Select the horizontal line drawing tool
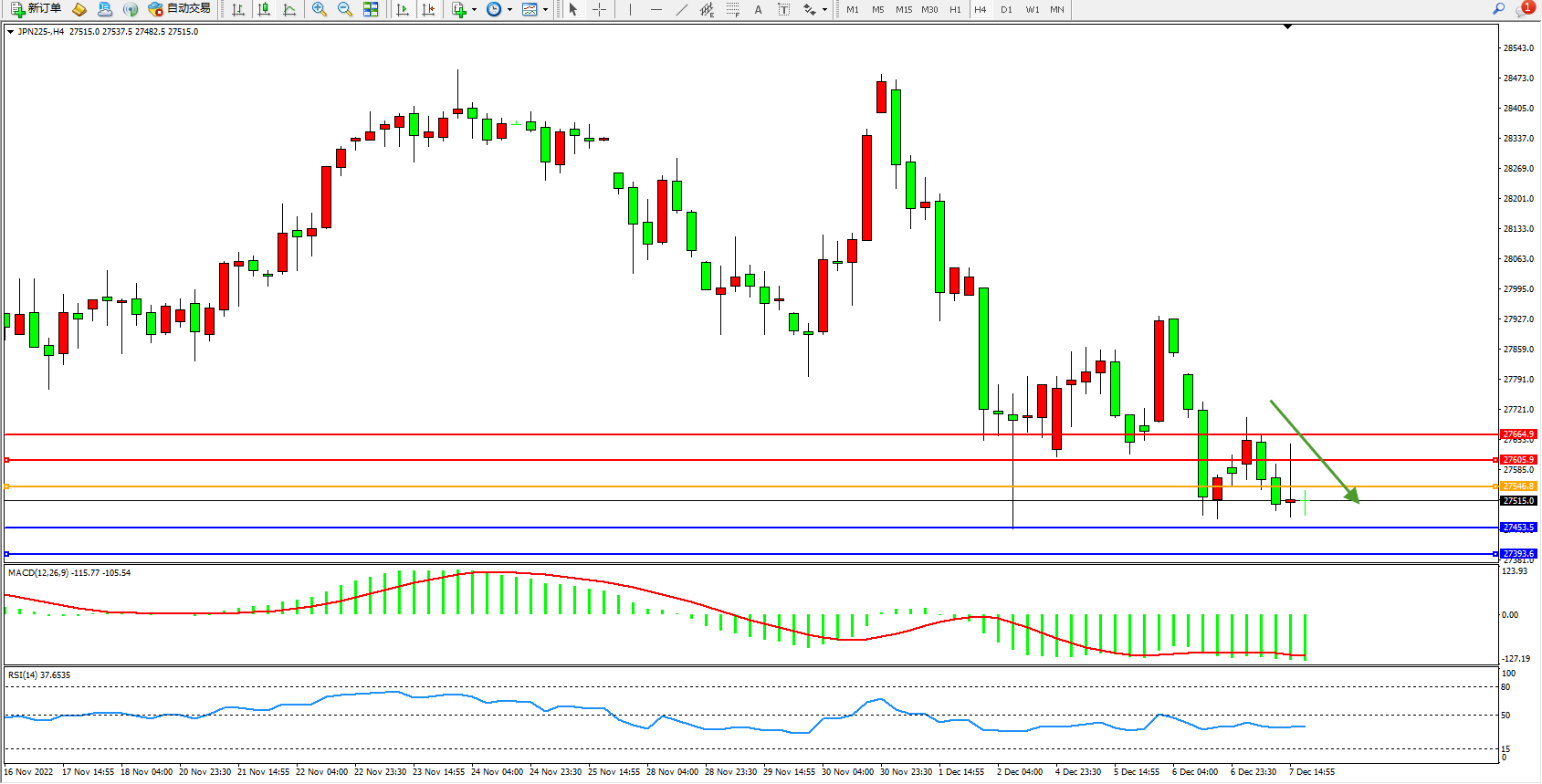Screen dimensions: 1542x784 tap(656, 9)
